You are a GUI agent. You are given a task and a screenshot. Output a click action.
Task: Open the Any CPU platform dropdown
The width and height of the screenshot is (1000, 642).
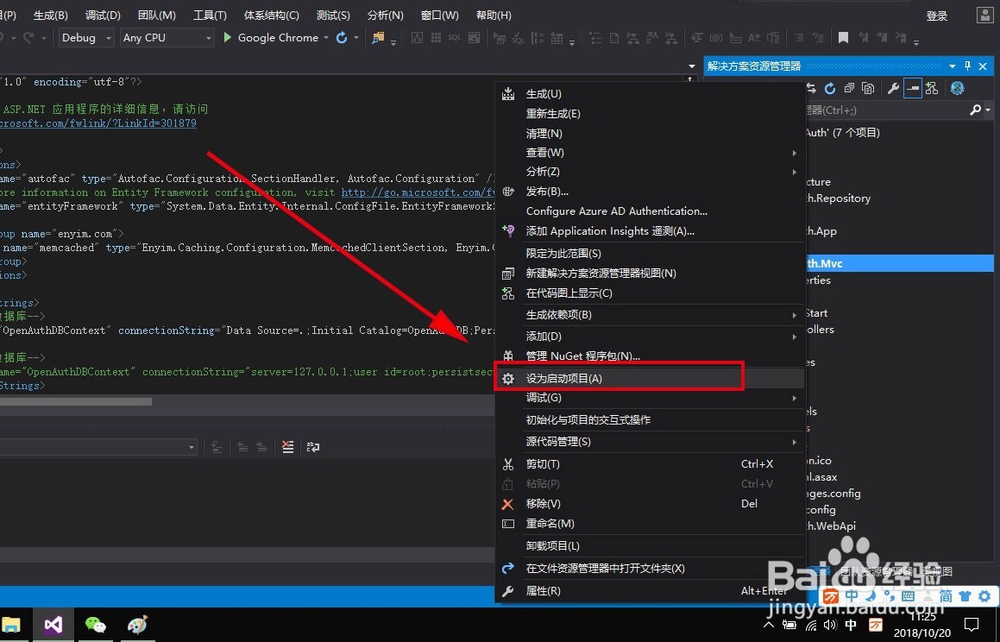tap(167, 38)
